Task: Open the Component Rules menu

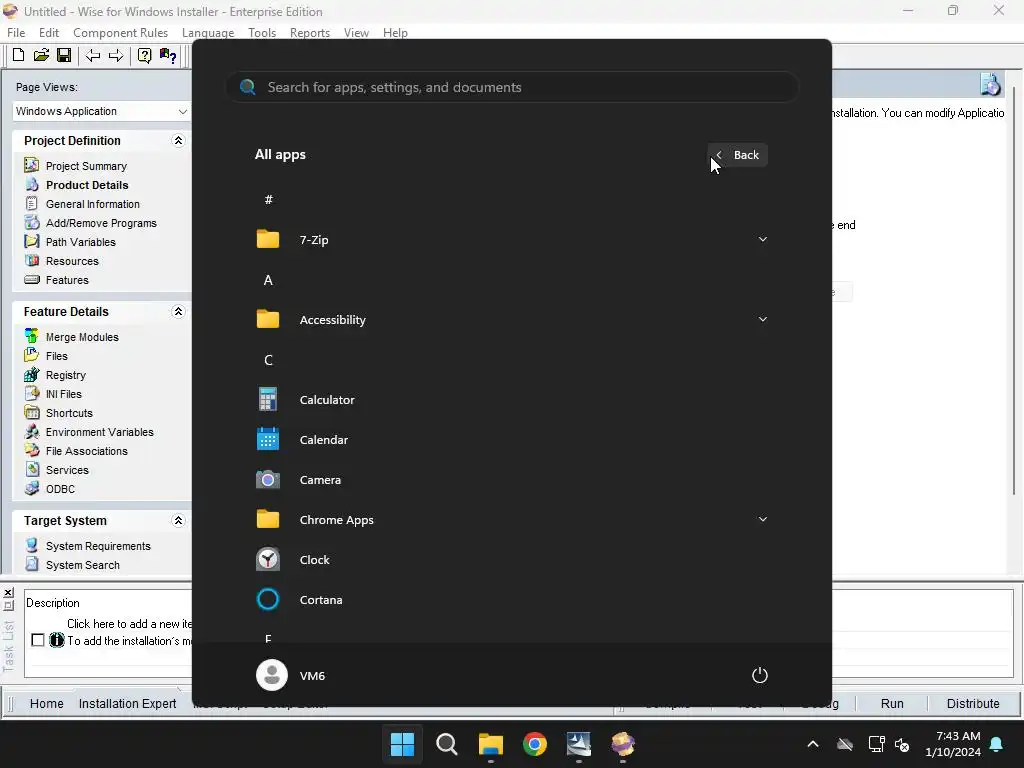Action: click(120, 33)
